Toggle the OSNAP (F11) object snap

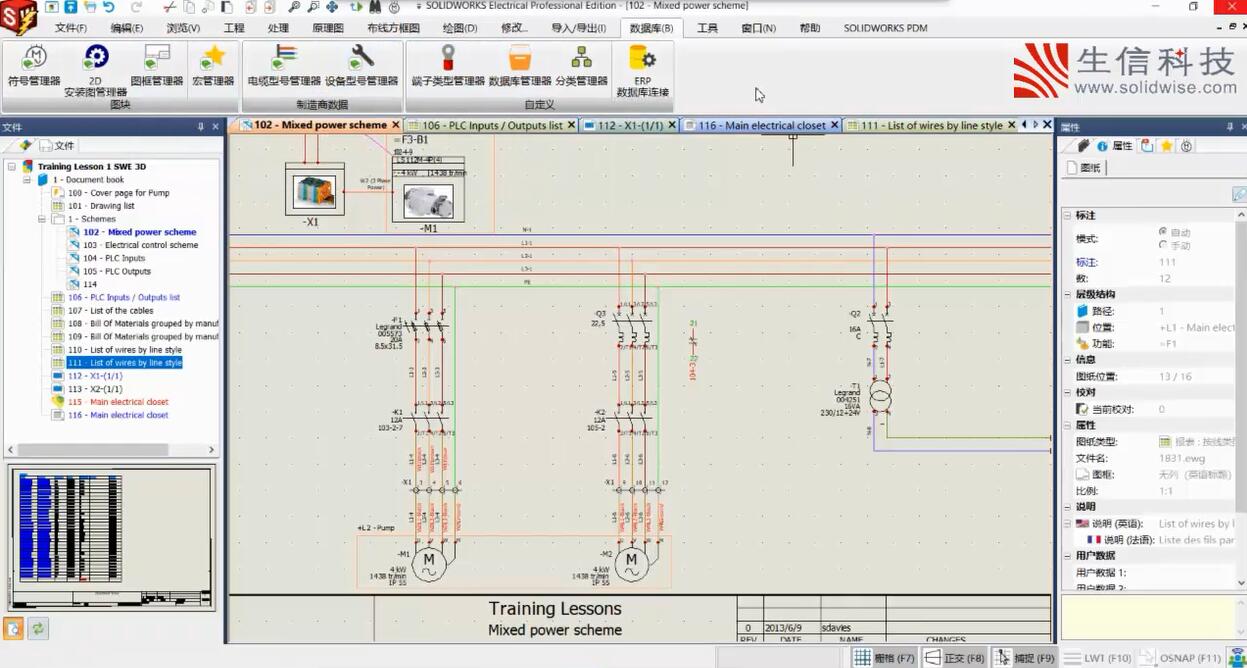(x=1181, y=658)
